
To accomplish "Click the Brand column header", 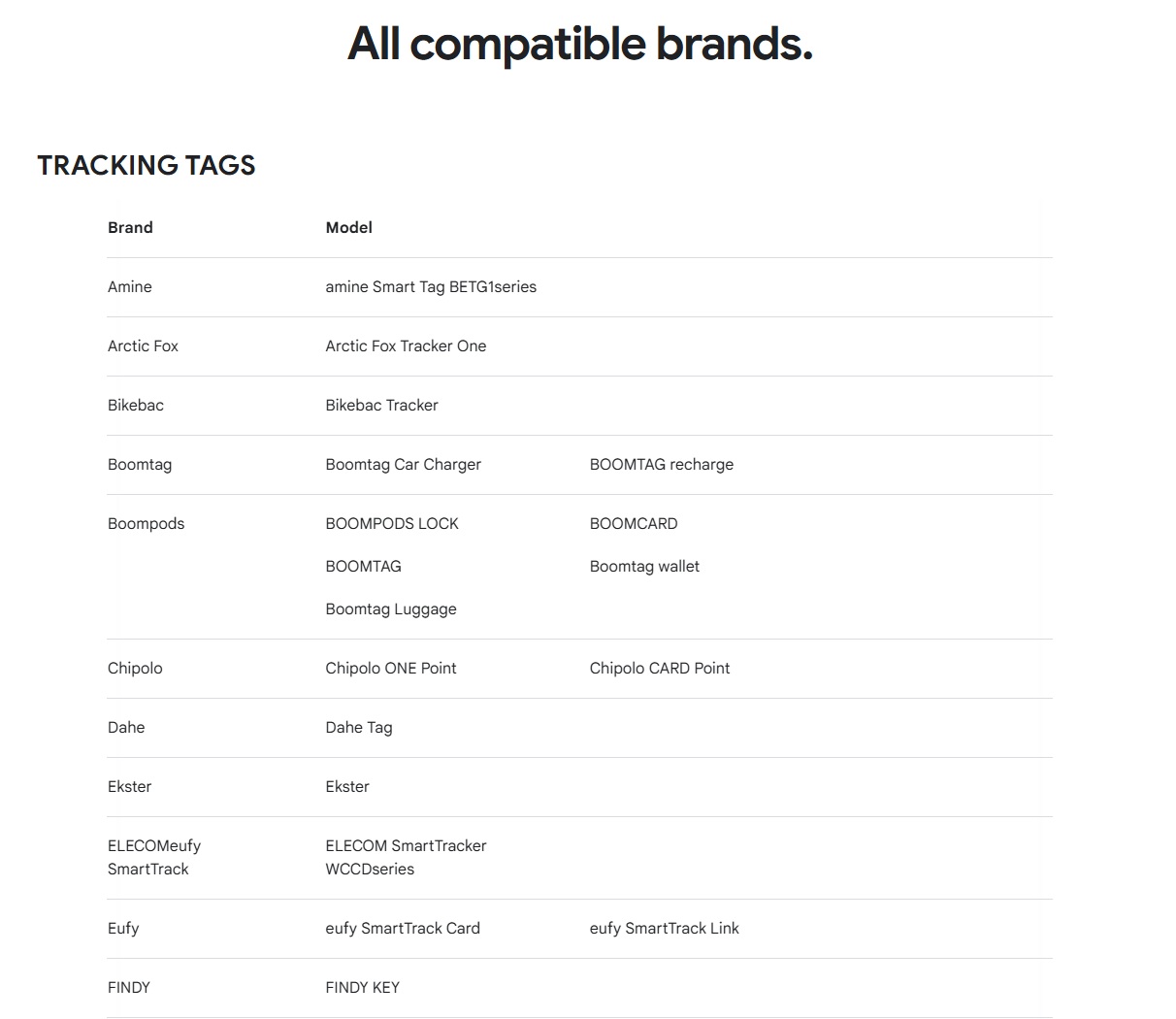I will pyautogui.click(x=130, y=227).
